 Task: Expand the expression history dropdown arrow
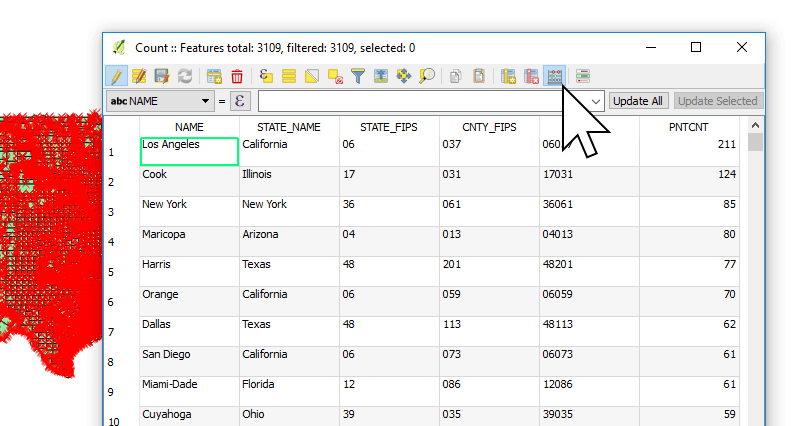595,102
